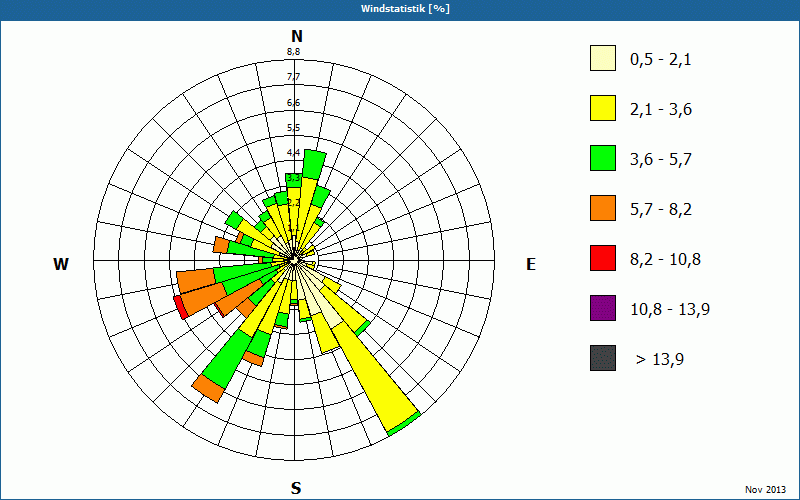Click the legend label '> 13,9'
This screenshot has height=500, width=800.
(x=660, y=360)
